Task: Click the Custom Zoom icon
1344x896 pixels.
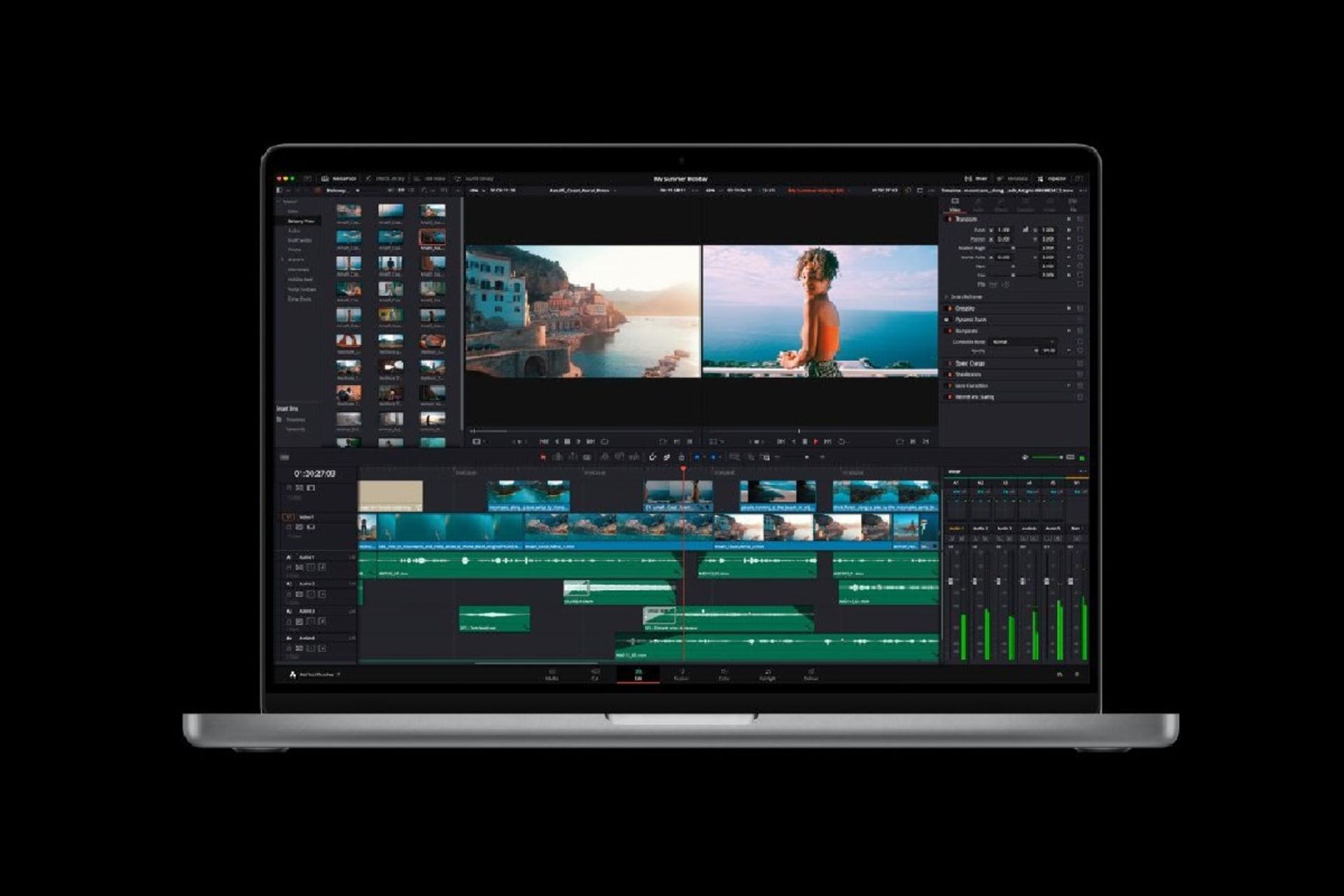Action: pos(765,457)
